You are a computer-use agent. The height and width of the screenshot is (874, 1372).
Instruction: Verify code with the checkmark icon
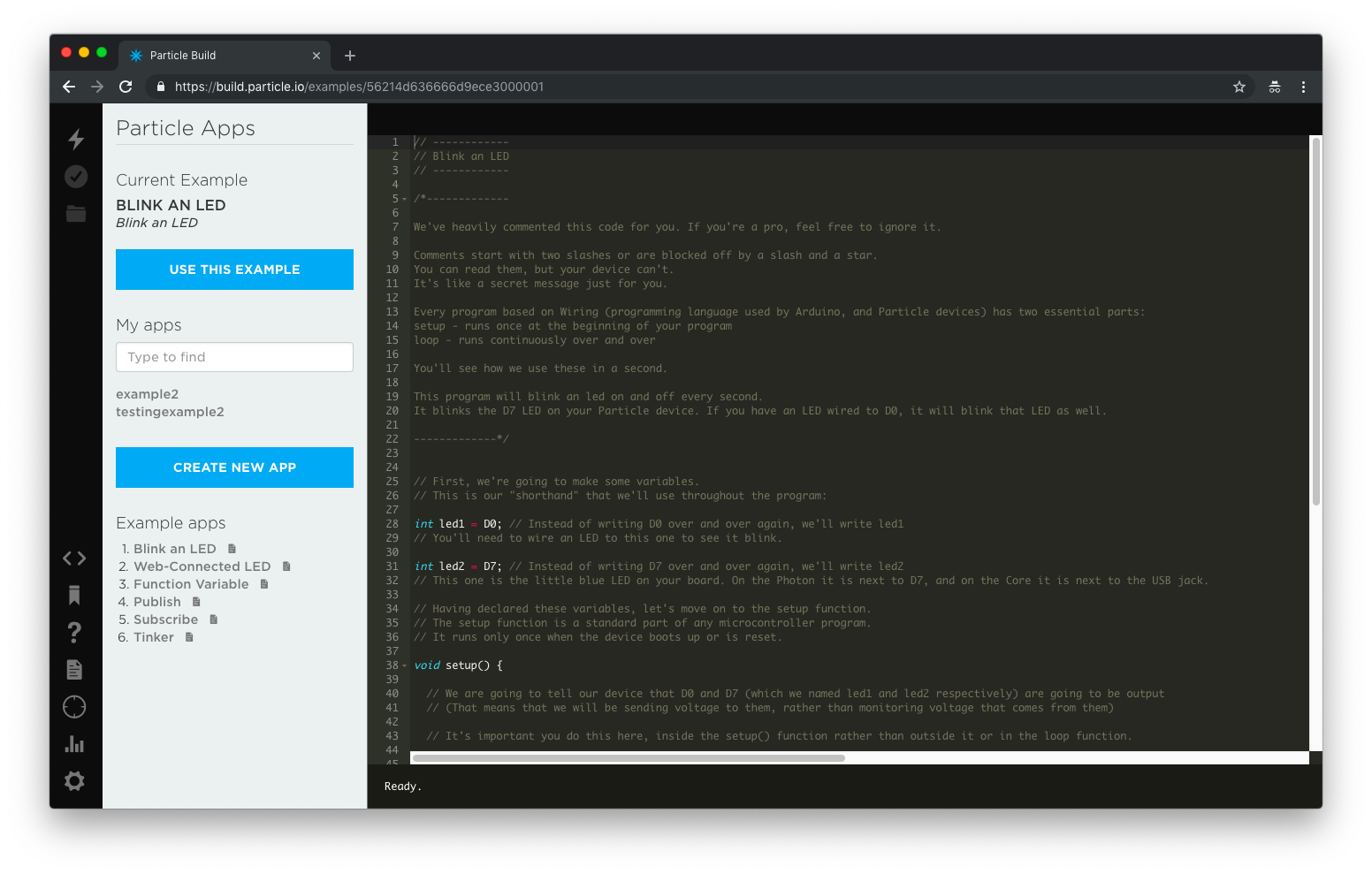pos(76,177)
